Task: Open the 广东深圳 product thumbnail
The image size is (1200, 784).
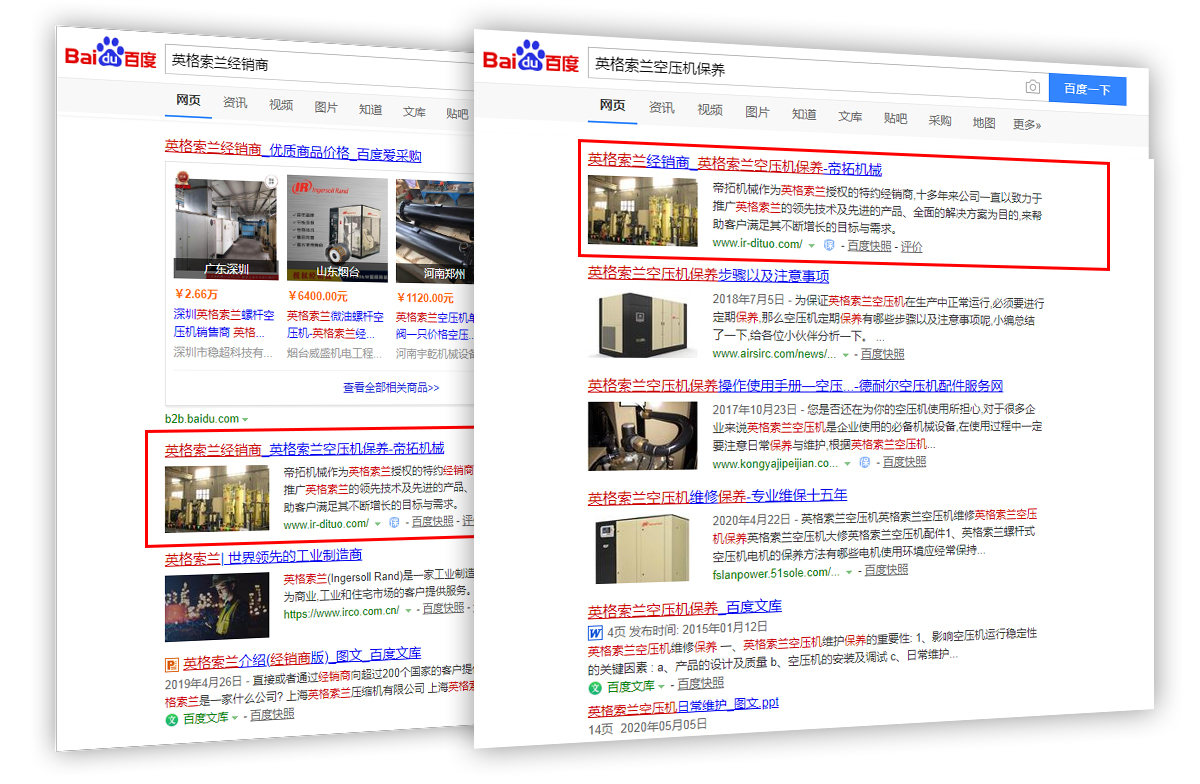Action: click(226, 229)
